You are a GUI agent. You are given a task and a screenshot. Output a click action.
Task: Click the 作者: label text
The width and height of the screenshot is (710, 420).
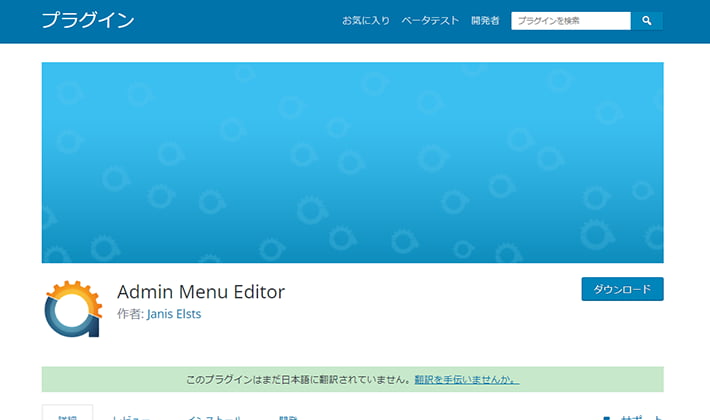coord(130,314)
